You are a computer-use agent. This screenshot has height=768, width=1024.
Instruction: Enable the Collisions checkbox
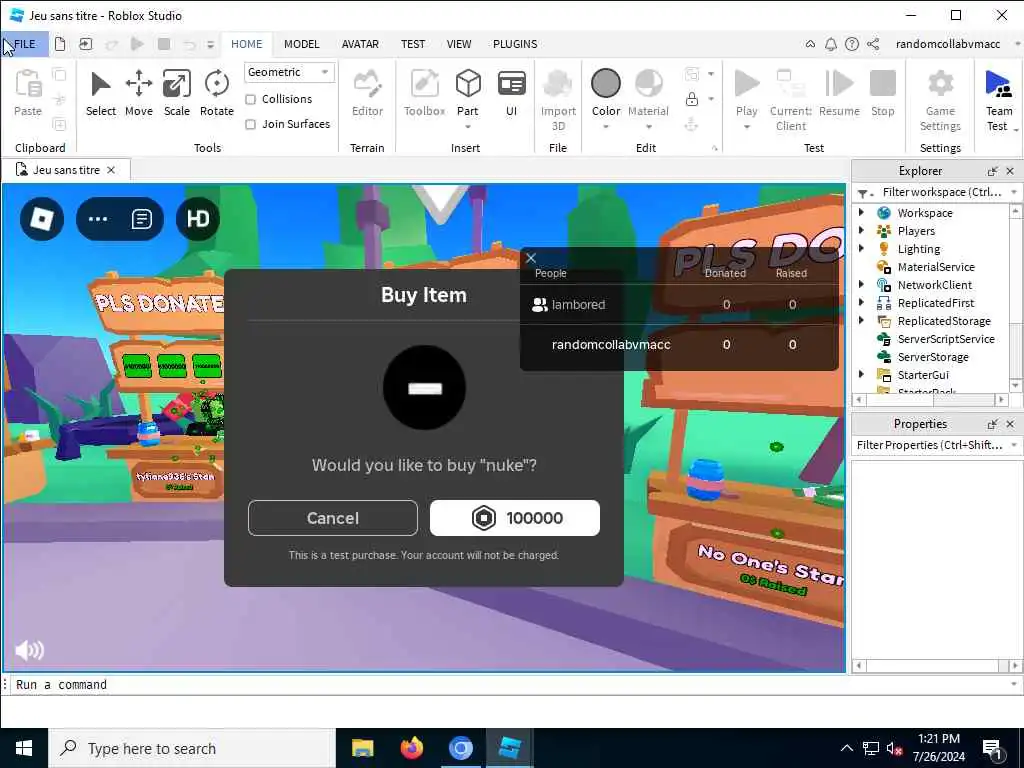click(250, 99)
